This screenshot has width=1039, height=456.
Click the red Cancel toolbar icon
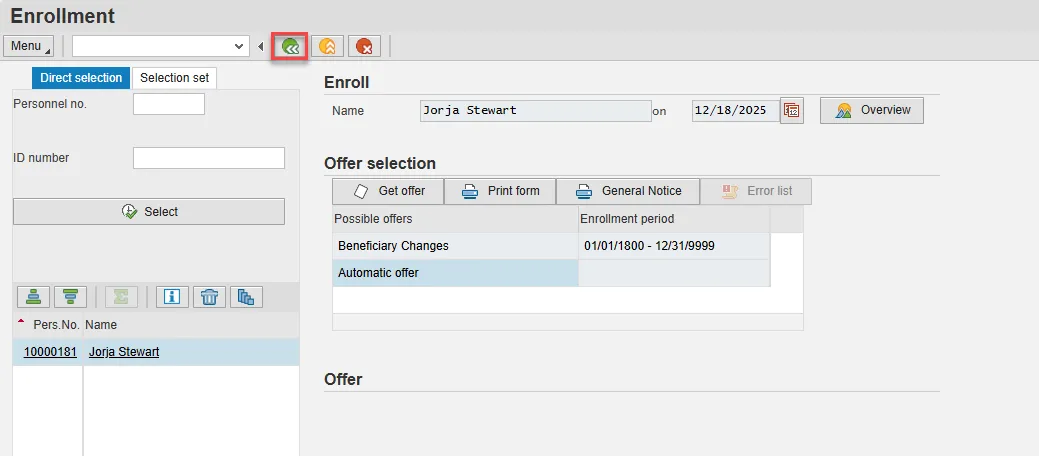click(x=364, y=46)
